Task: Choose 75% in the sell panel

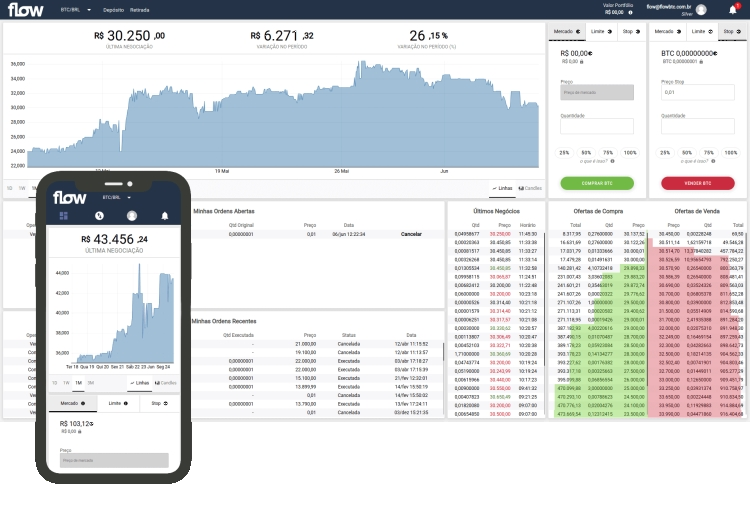Action: [x=709, y=153]
